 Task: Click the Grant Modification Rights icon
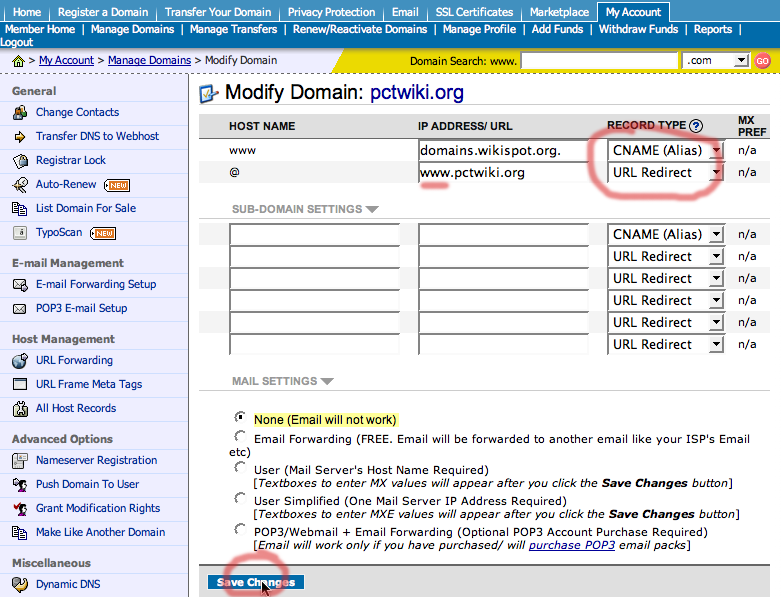click(x=20, y=508)
